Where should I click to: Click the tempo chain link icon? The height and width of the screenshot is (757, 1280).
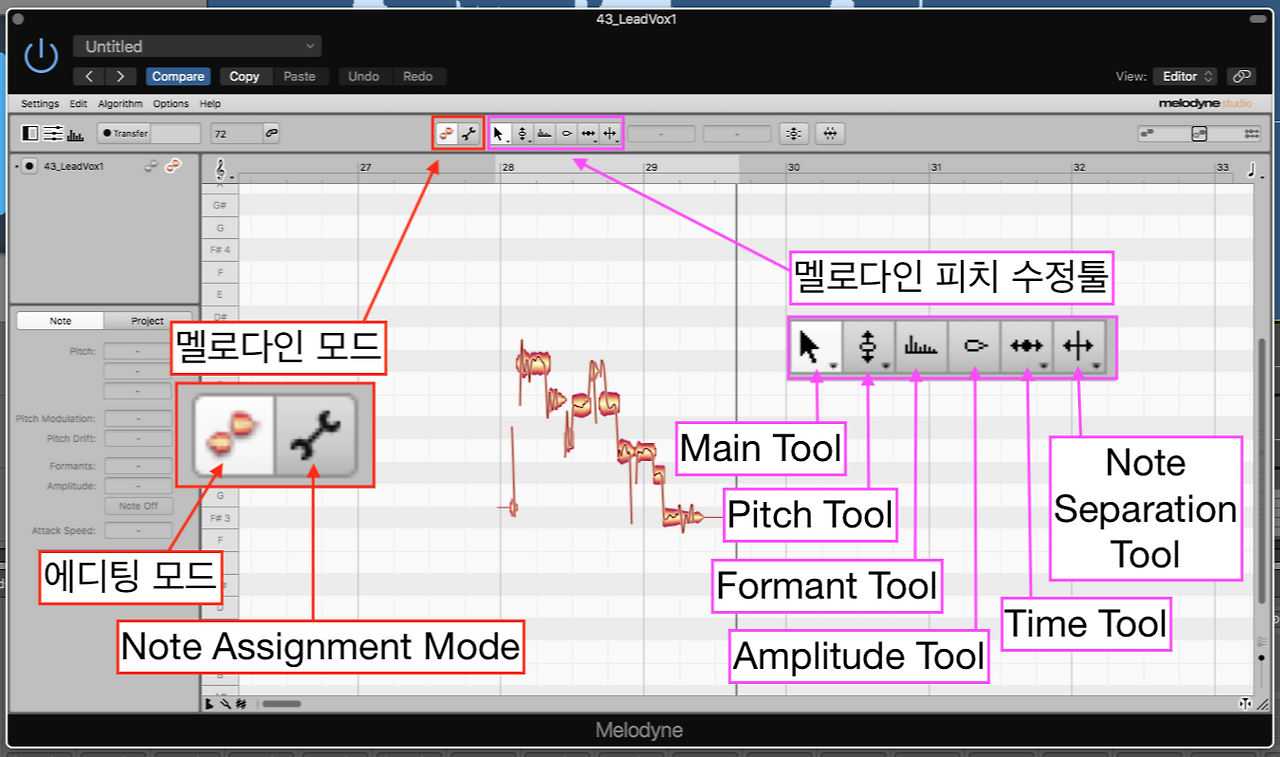270,133
